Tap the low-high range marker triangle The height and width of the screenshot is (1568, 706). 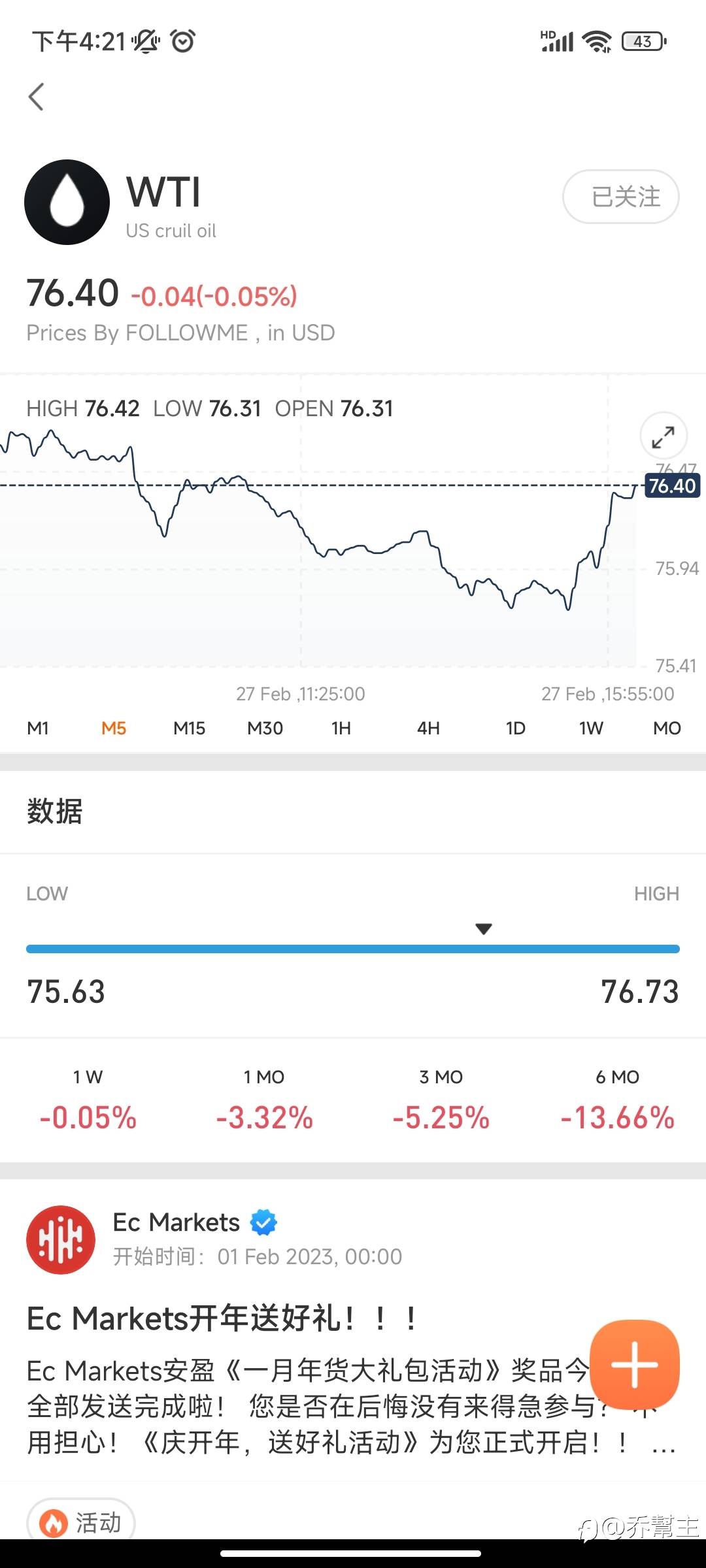pos(484,928)
